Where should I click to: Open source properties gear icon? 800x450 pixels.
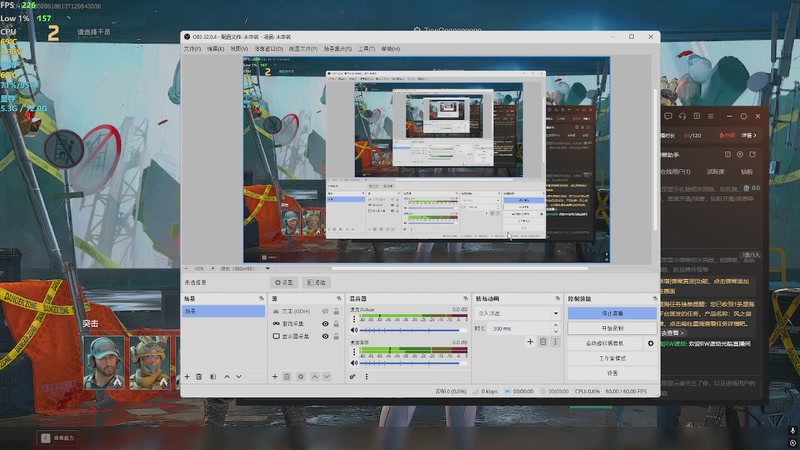point(301,377)
